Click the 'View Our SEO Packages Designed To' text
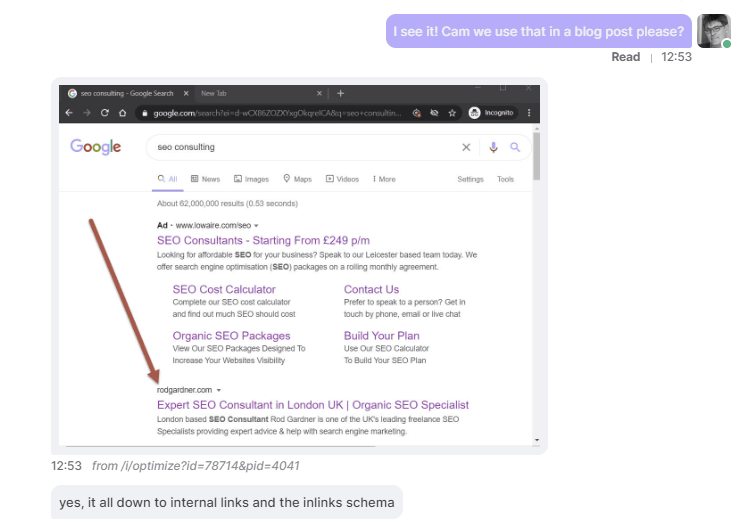Viewport: 742px width, 519px height. pyautogui.click(x=238, y=354)
